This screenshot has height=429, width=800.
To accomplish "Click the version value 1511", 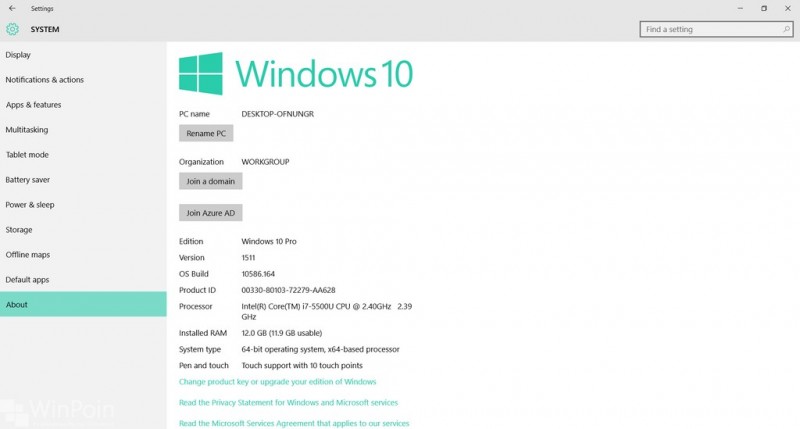I will coord(248,258).
